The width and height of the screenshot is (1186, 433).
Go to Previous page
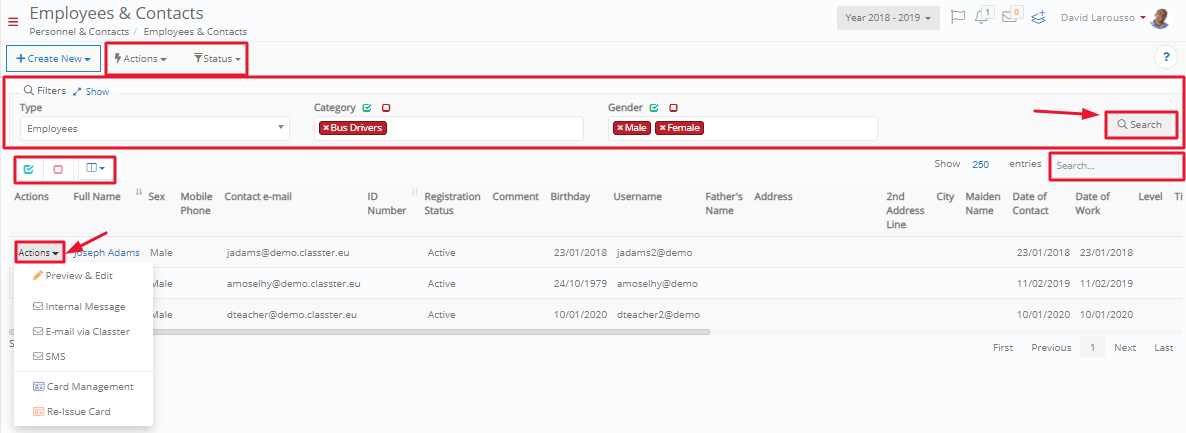1051,347
